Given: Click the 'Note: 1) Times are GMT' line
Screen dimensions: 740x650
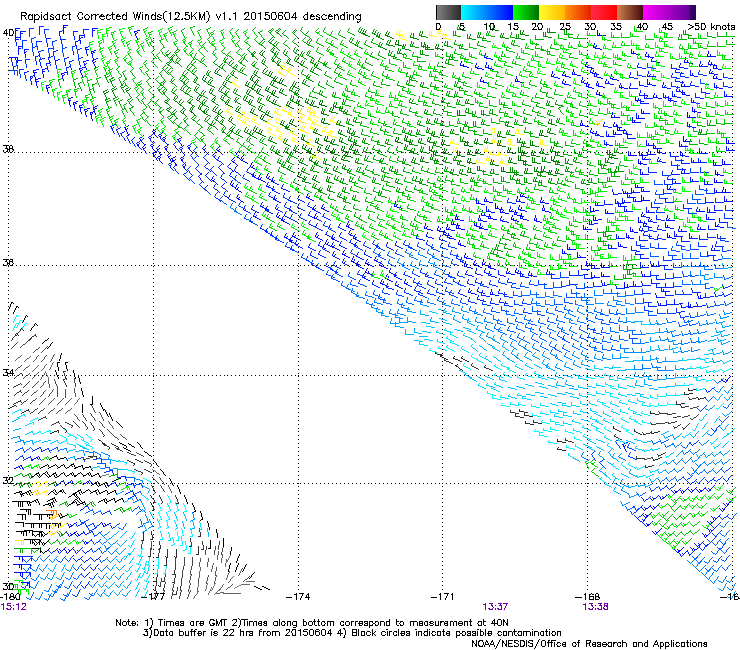Looking at the screenshot, I should point(311,623).
